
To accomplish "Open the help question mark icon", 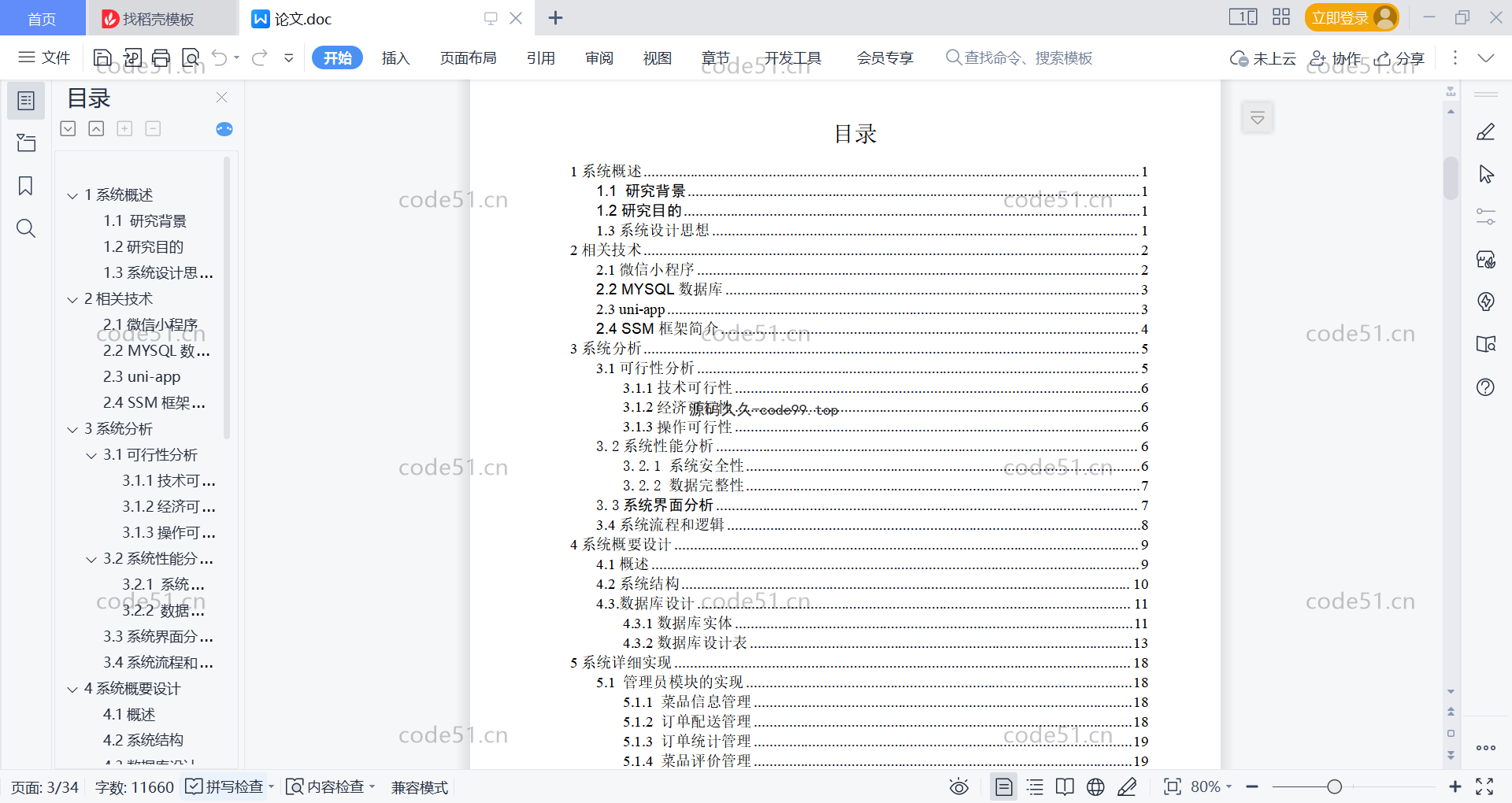I will 1486,387.
